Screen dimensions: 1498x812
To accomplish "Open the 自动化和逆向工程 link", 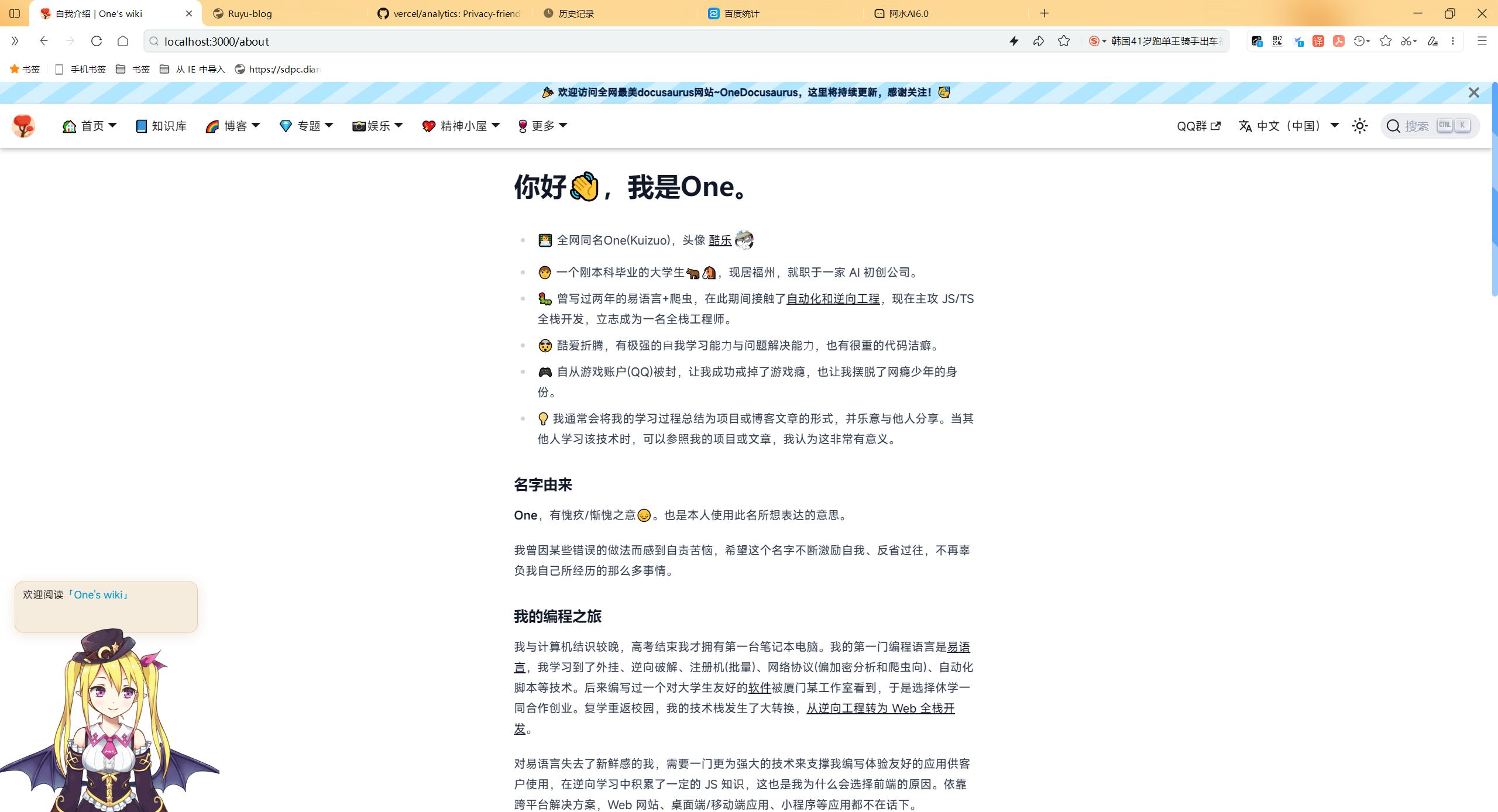I will click(833, 298).
